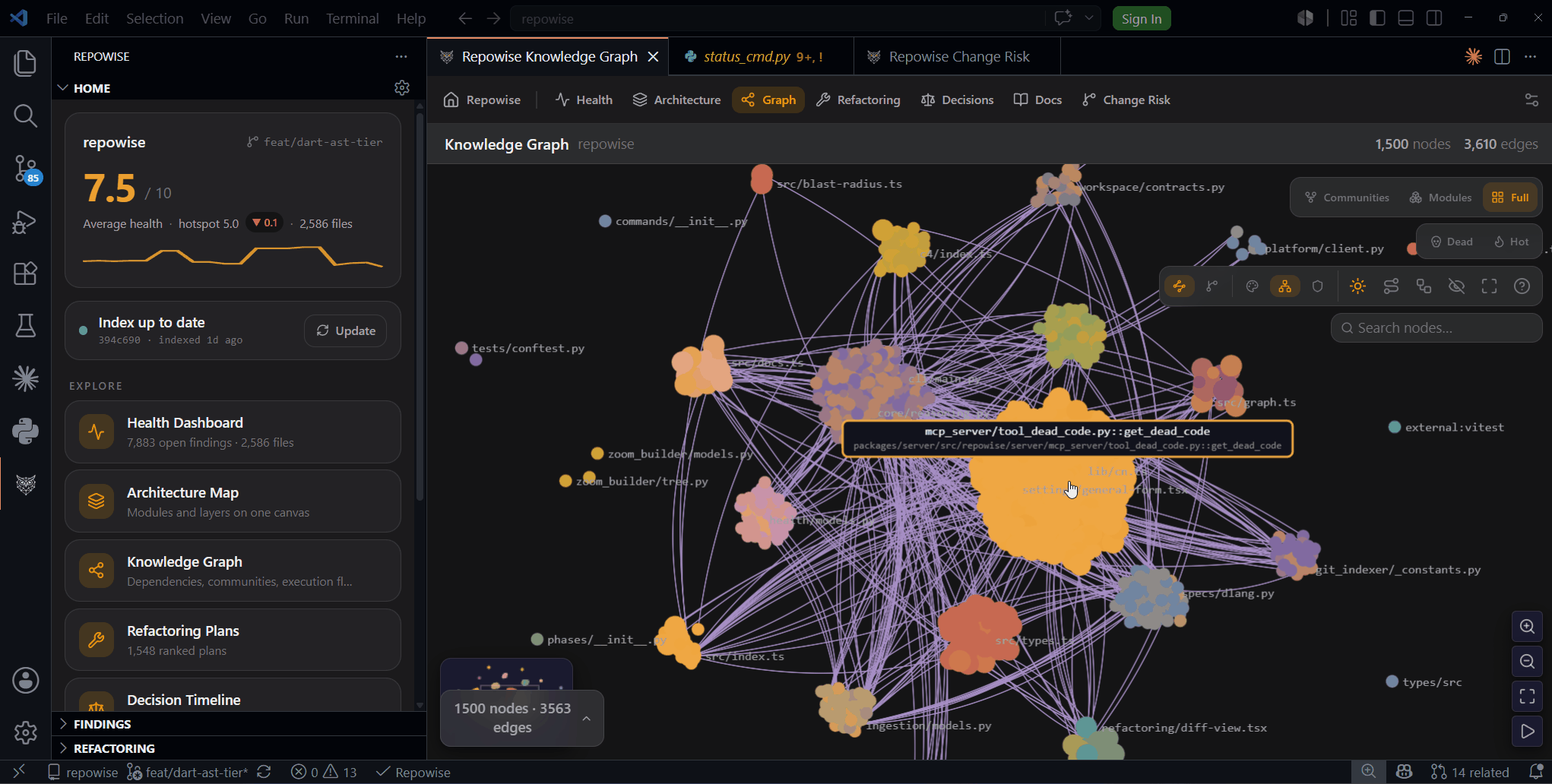Image resolution: width=1552 pixels, height=784 pixels.
Task: Play the graph animation button
Action: click(1527, 732)
